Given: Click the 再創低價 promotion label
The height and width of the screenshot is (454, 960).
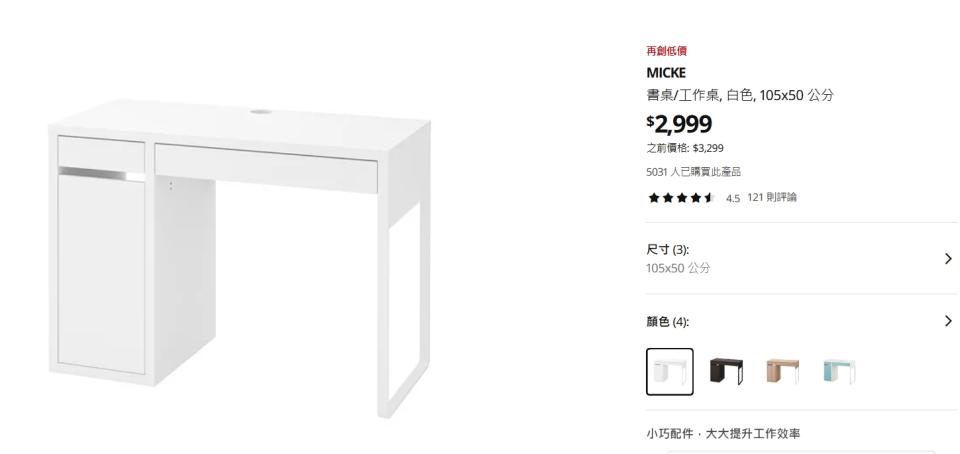Looking at the screenshot, I should 667,51.
